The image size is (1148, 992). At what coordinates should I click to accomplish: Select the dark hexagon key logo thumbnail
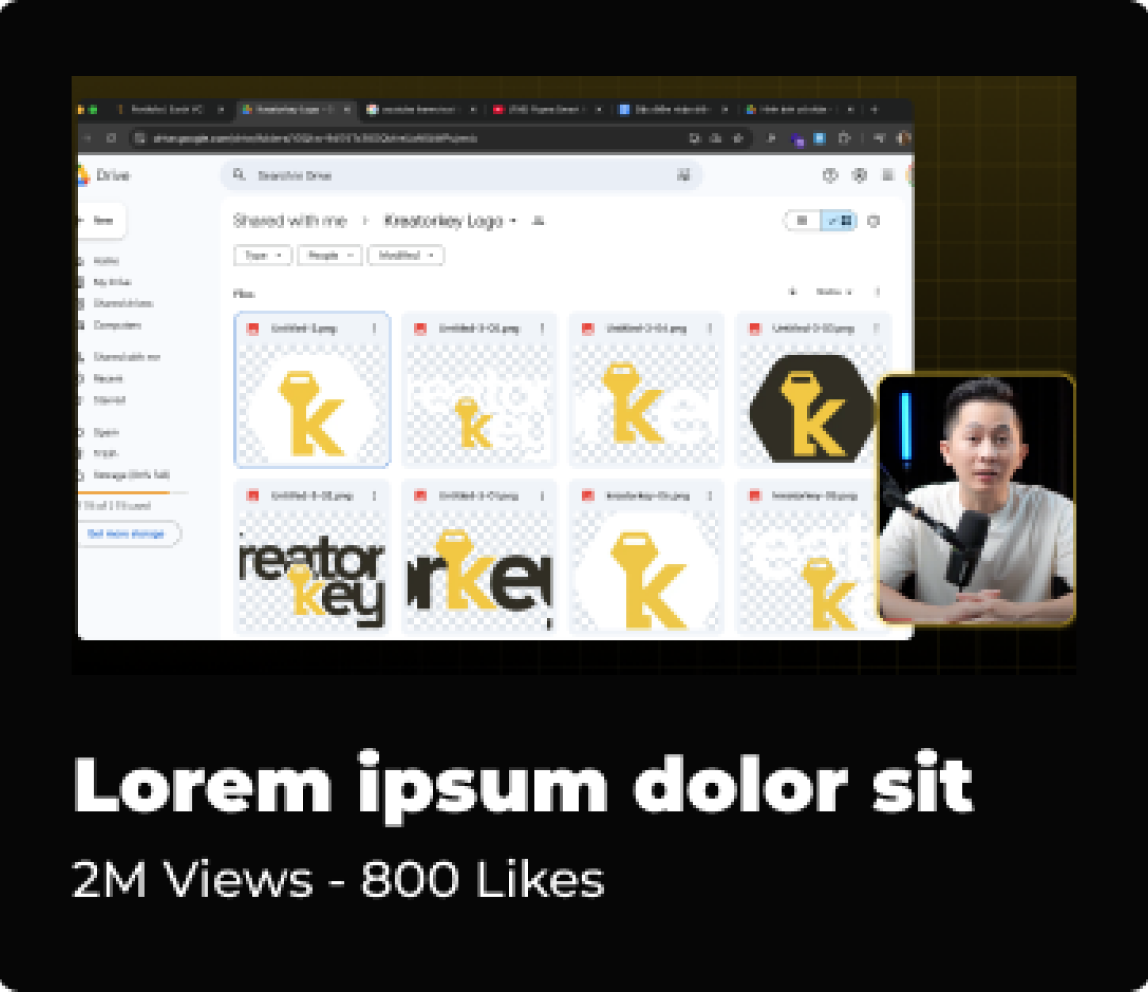[812, 405]
